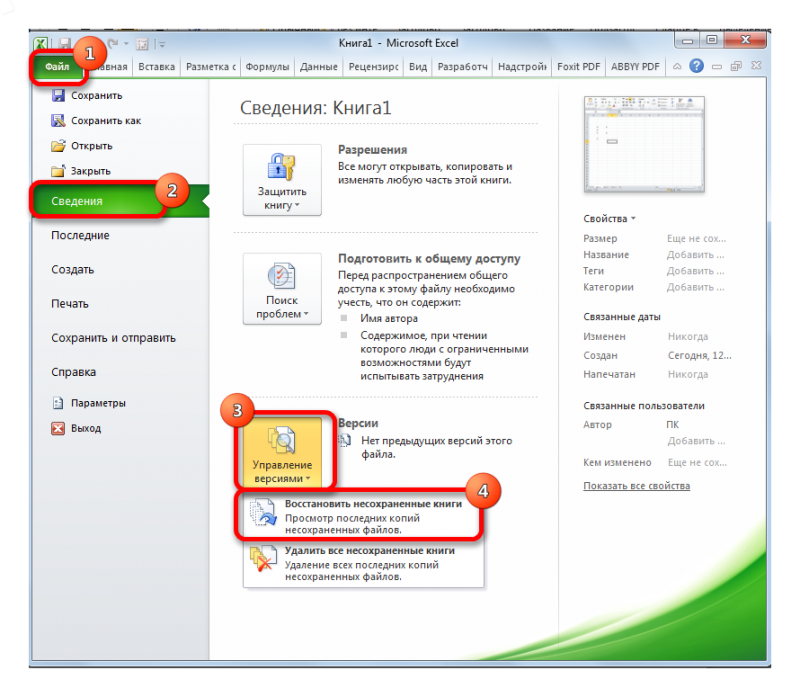Open Сохранить и отправить
The height and width of the screenshot is (697, 800).
click(x=113, y=338)
